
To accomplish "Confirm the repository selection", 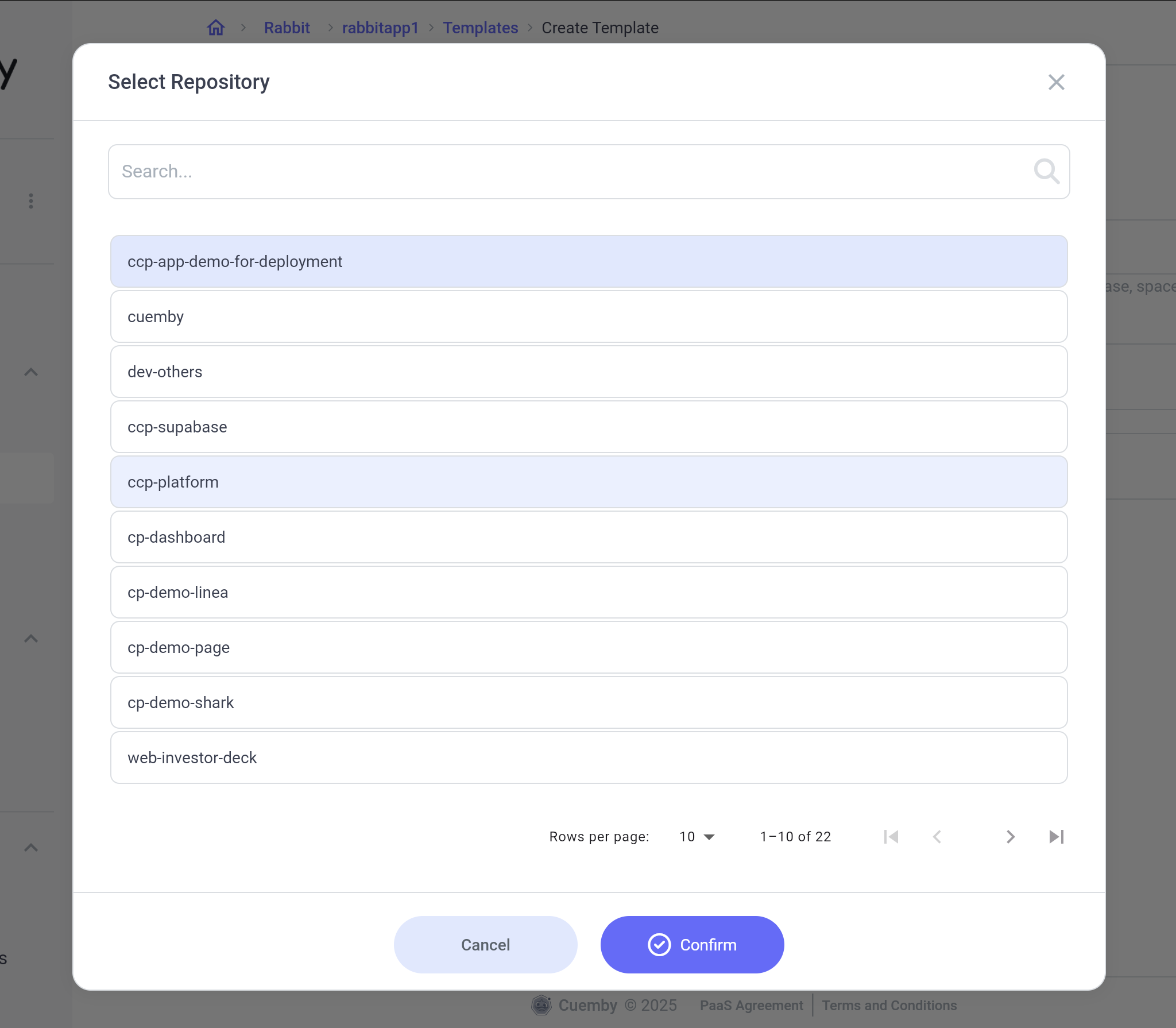I will pyautogui.click(x=692, y=945).
